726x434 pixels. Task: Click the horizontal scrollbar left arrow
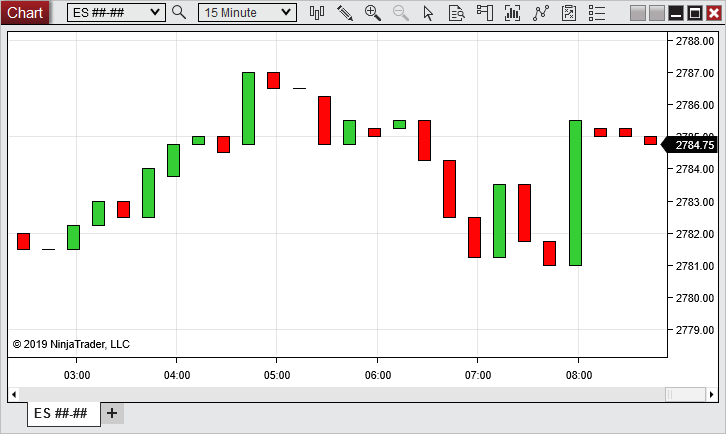coord(15,394)
